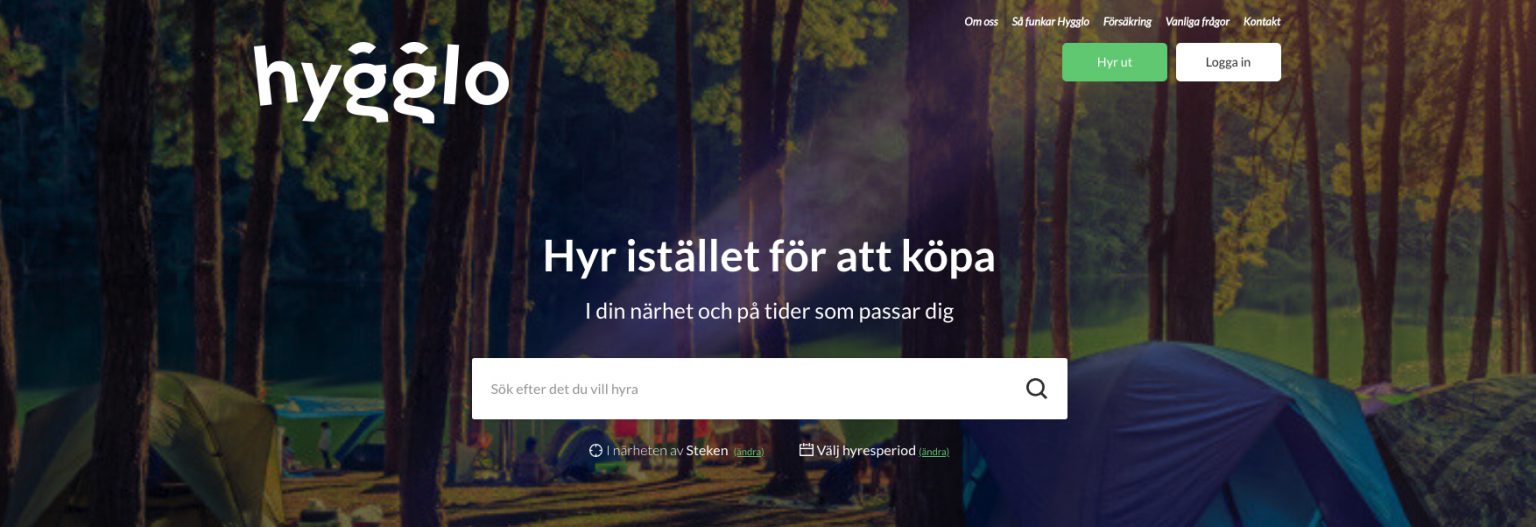Click the I närheten av label

(x=644, y=451)
